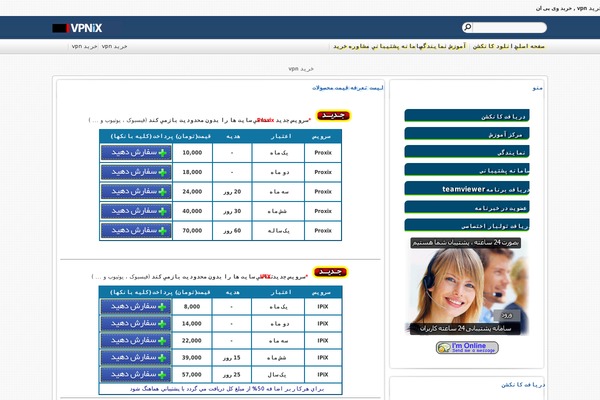Click the red جدید badge above IPiX table
600x400 pixels.
(330, 272)
